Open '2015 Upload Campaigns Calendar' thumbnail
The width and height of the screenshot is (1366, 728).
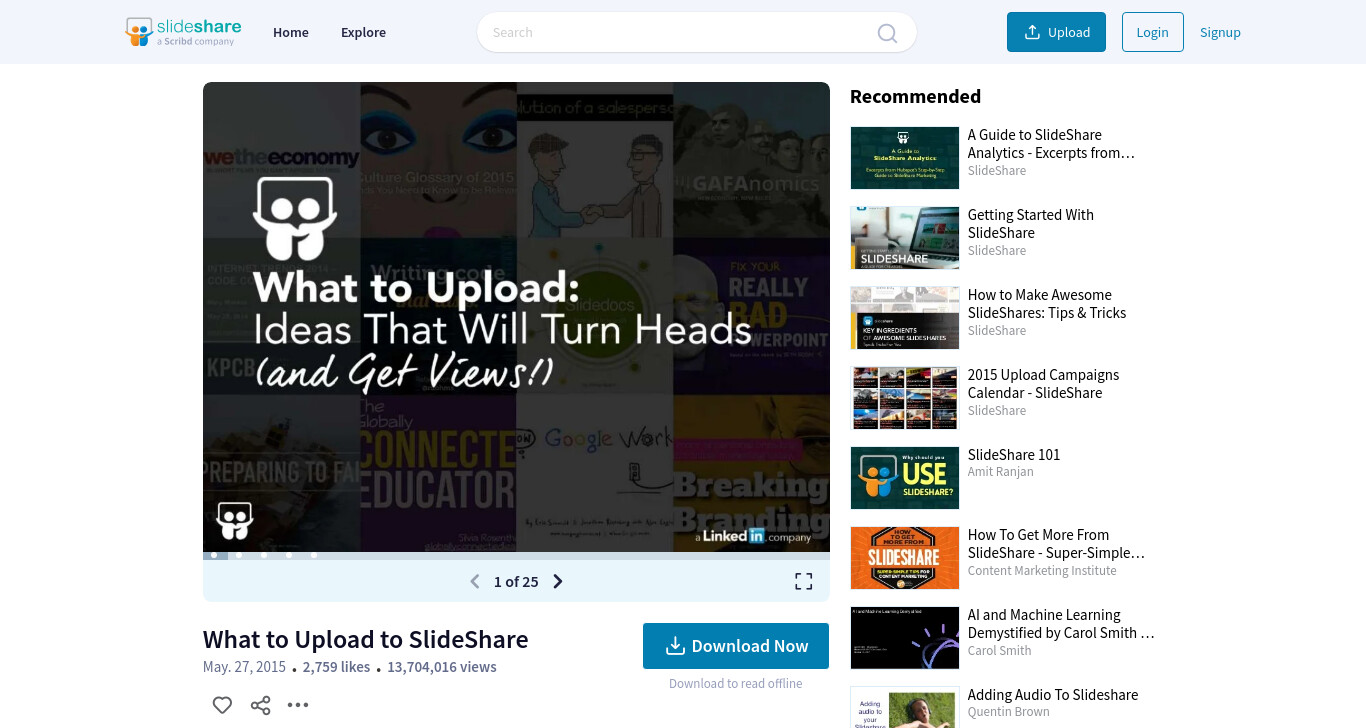coord(905,398)
